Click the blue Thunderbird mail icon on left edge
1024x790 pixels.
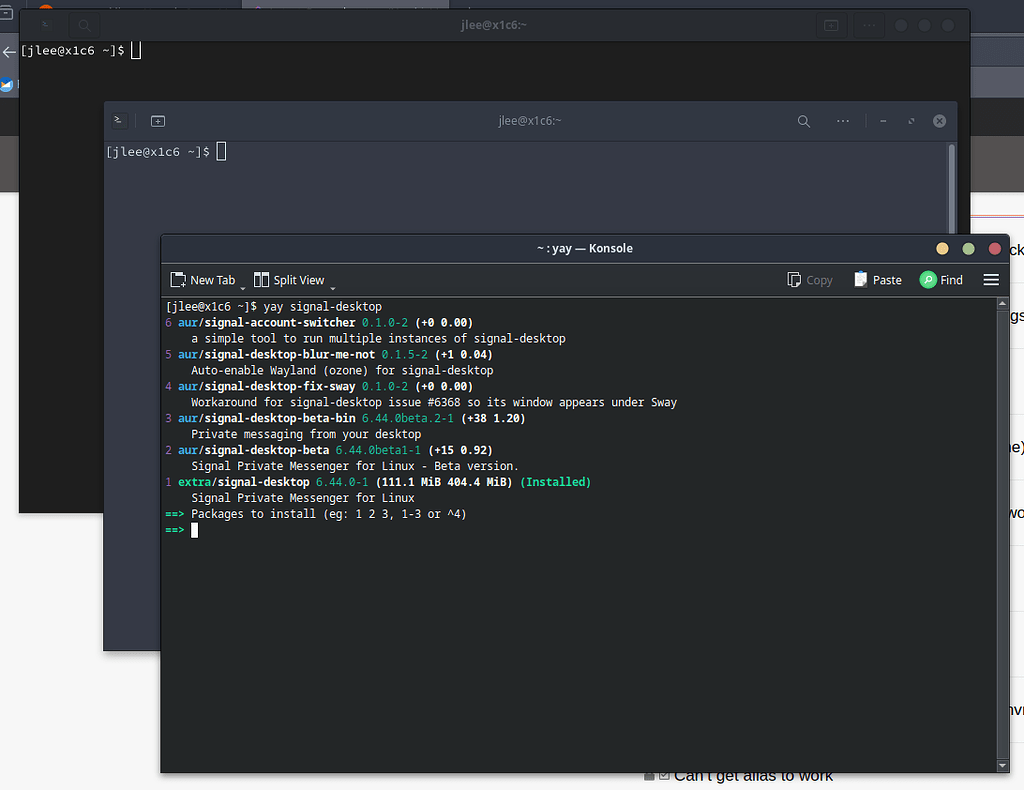pyautogui.click(x=6, y=85)
